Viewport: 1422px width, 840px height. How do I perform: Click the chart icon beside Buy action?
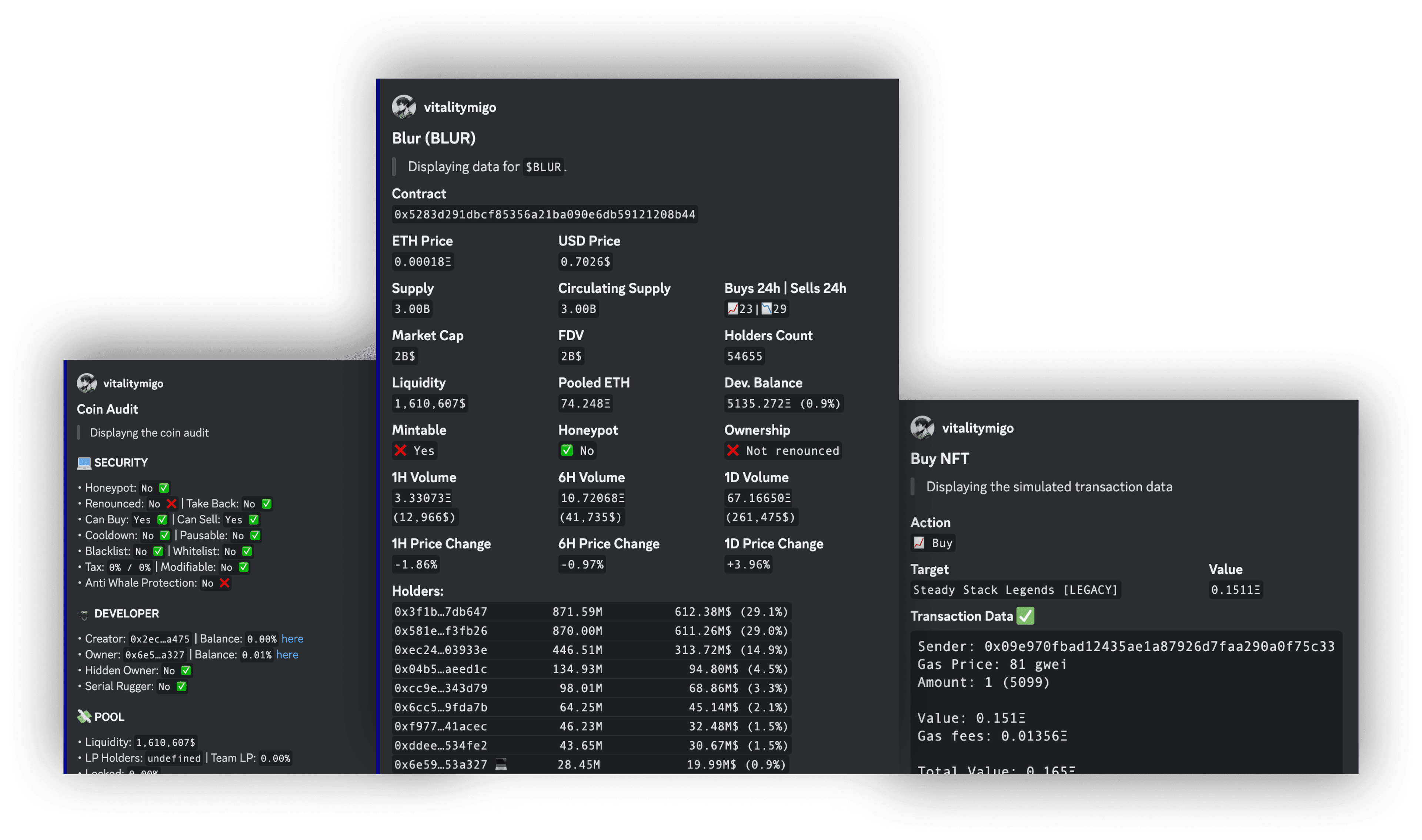[x=919, y=543]
